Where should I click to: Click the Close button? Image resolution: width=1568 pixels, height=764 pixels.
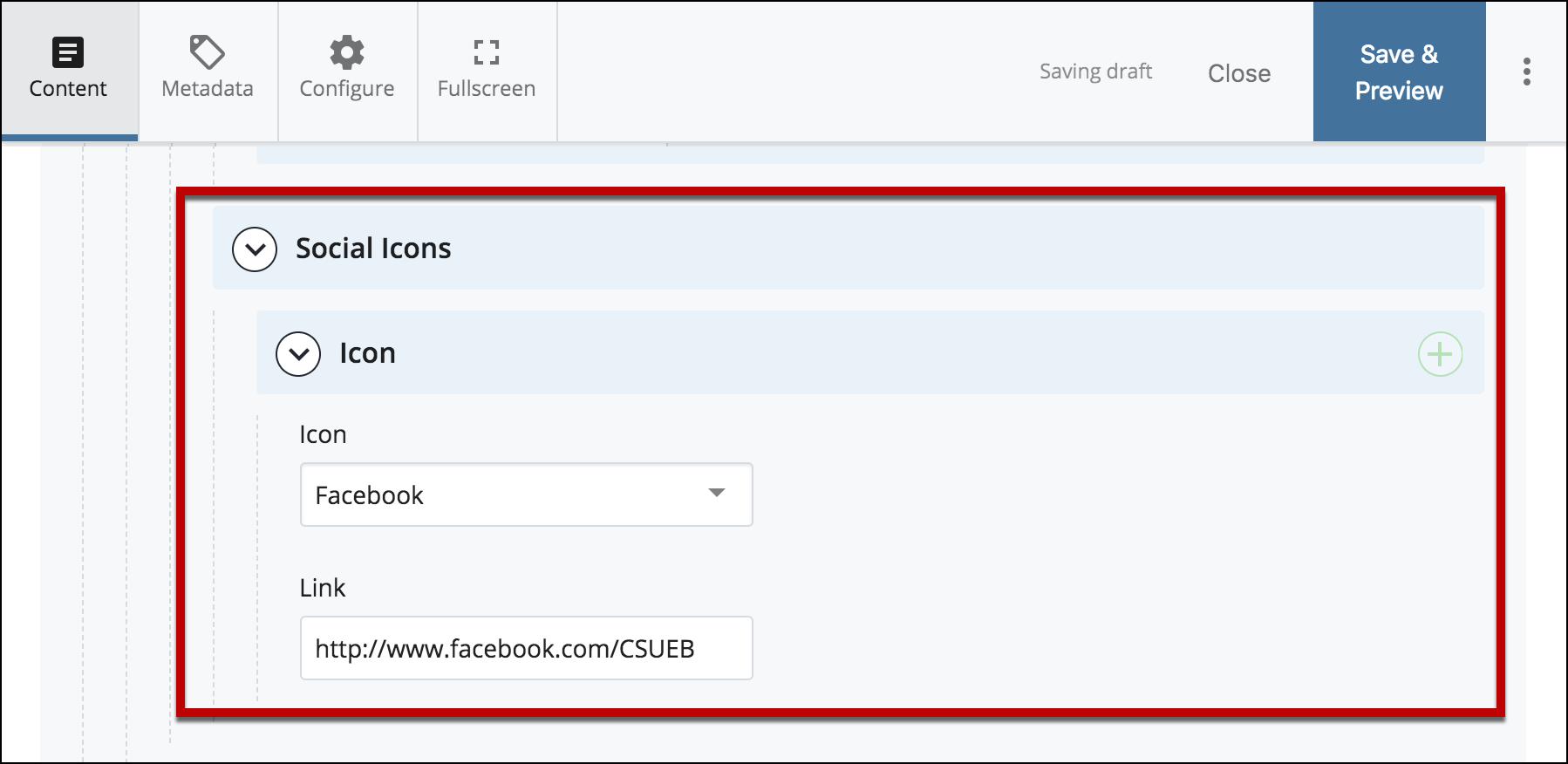point(1239,73)
